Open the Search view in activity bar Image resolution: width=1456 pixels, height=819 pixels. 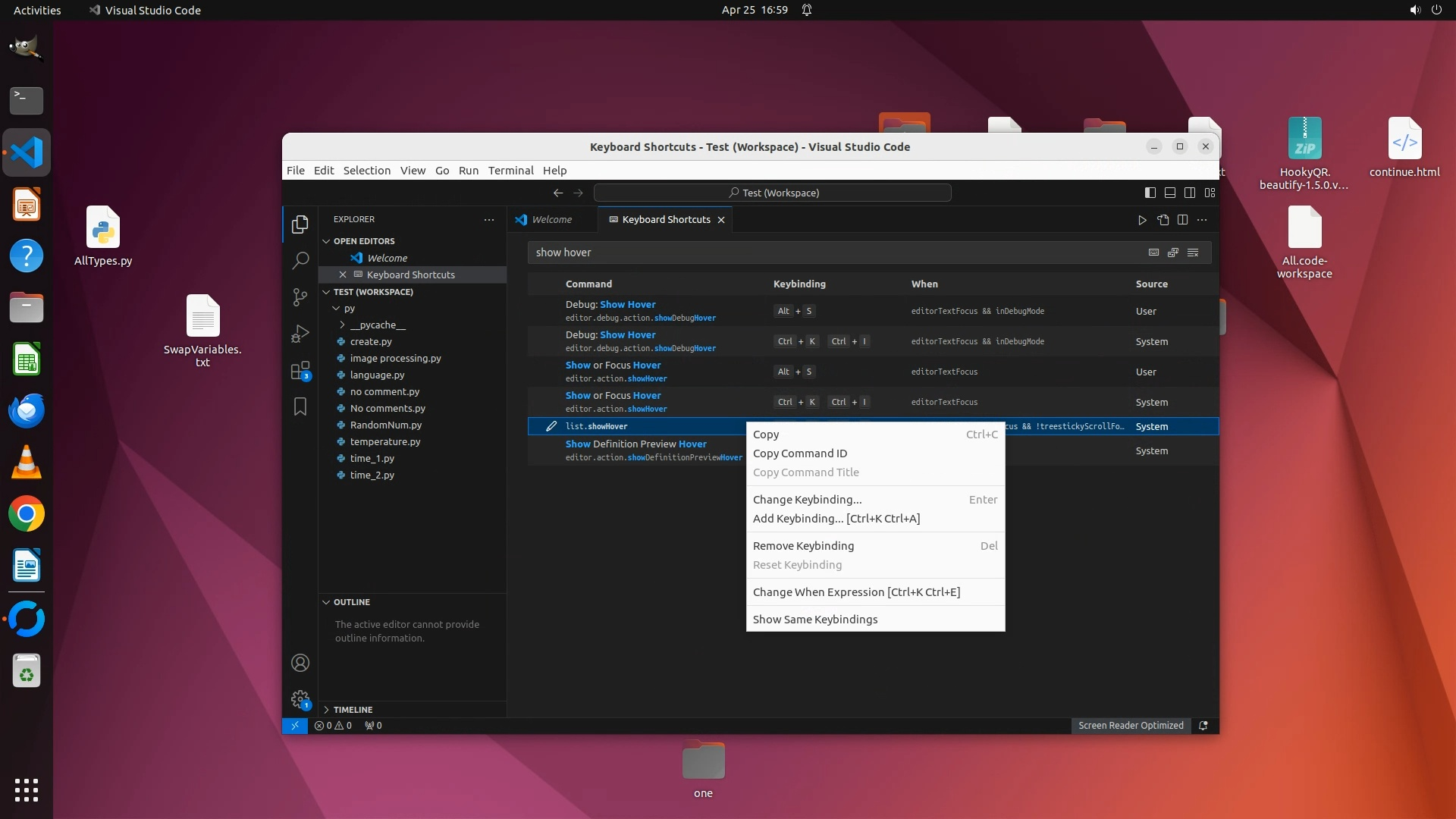[x=300, y=261]
